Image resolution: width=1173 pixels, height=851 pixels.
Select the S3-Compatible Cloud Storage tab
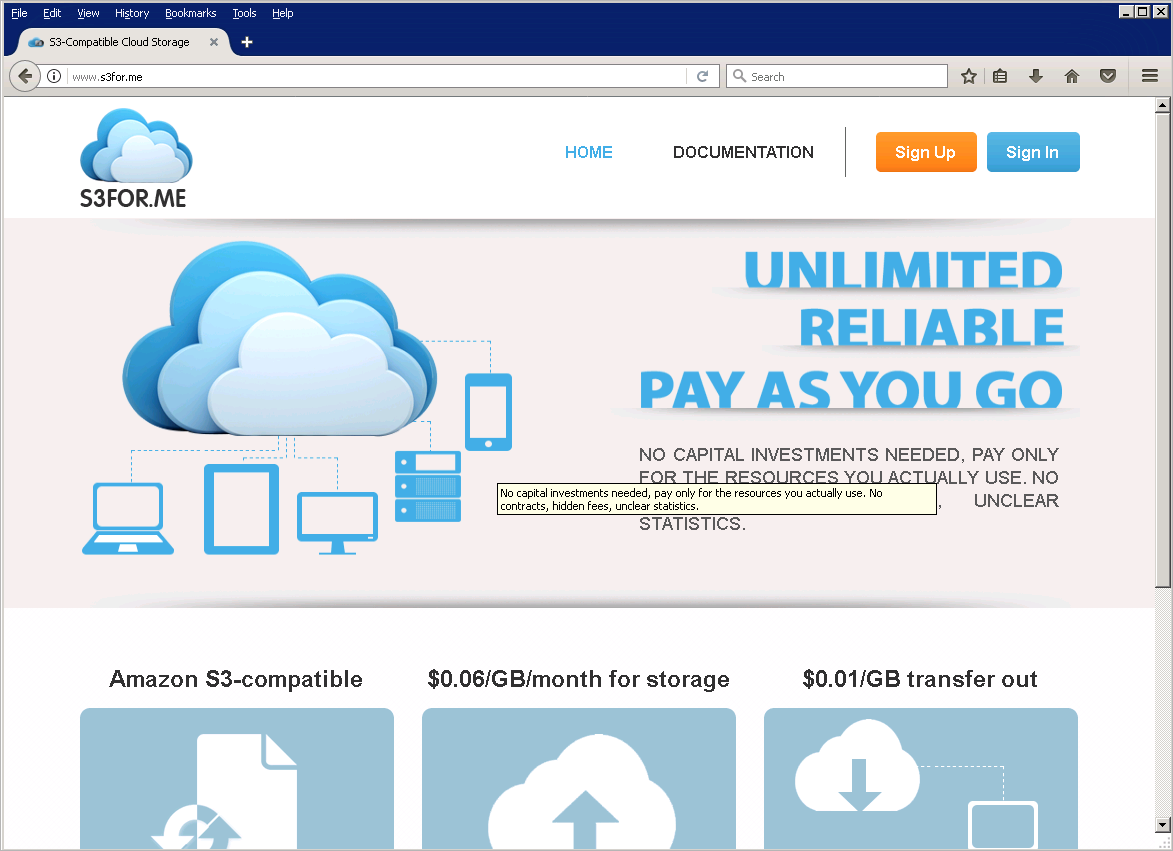click(120, 42)
